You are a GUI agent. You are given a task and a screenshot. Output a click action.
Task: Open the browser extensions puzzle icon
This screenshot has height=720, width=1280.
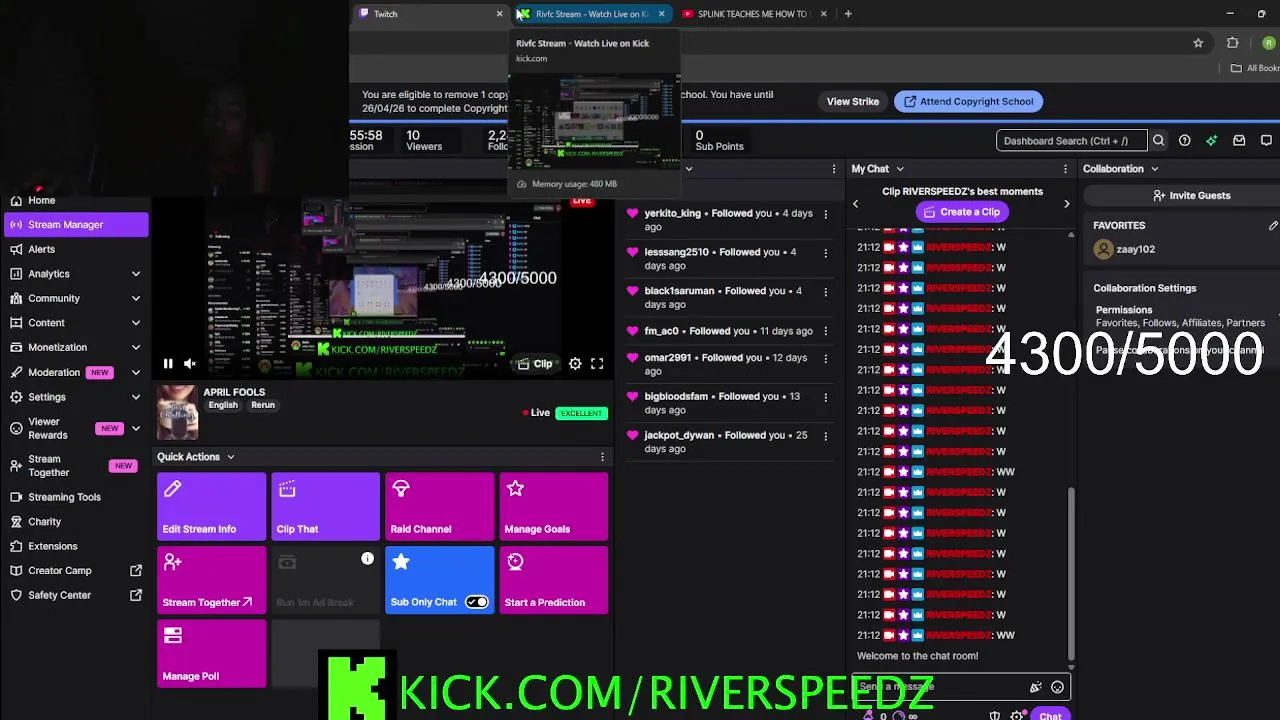tap(1232, 43)
